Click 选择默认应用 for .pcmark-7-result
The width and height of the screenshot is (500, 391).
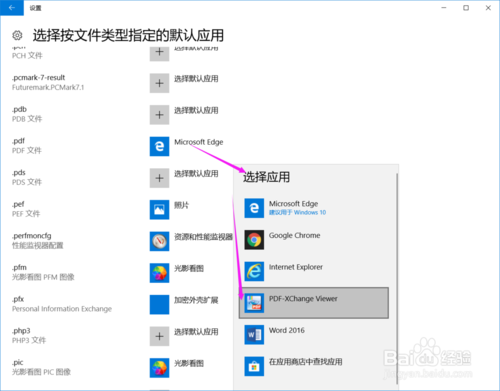point(196,79)
